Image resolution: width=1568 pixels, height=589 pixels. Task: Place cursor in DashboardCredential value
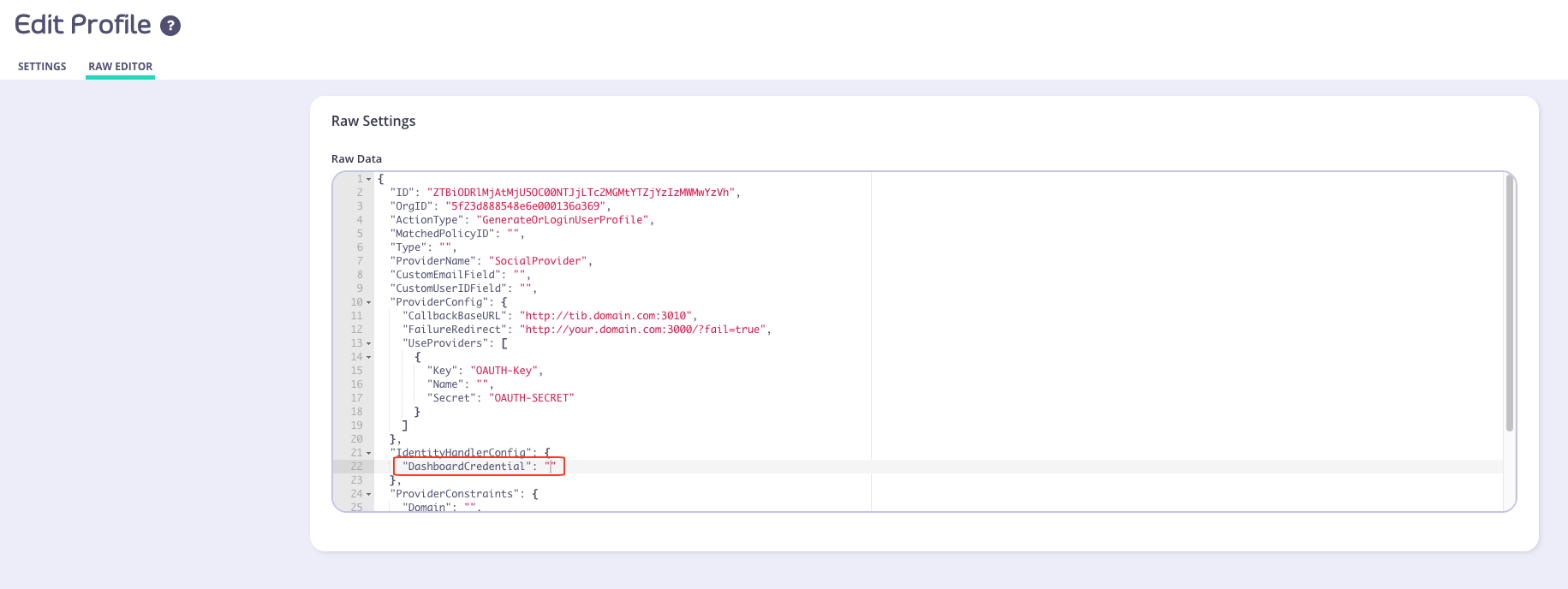point(551,467)
